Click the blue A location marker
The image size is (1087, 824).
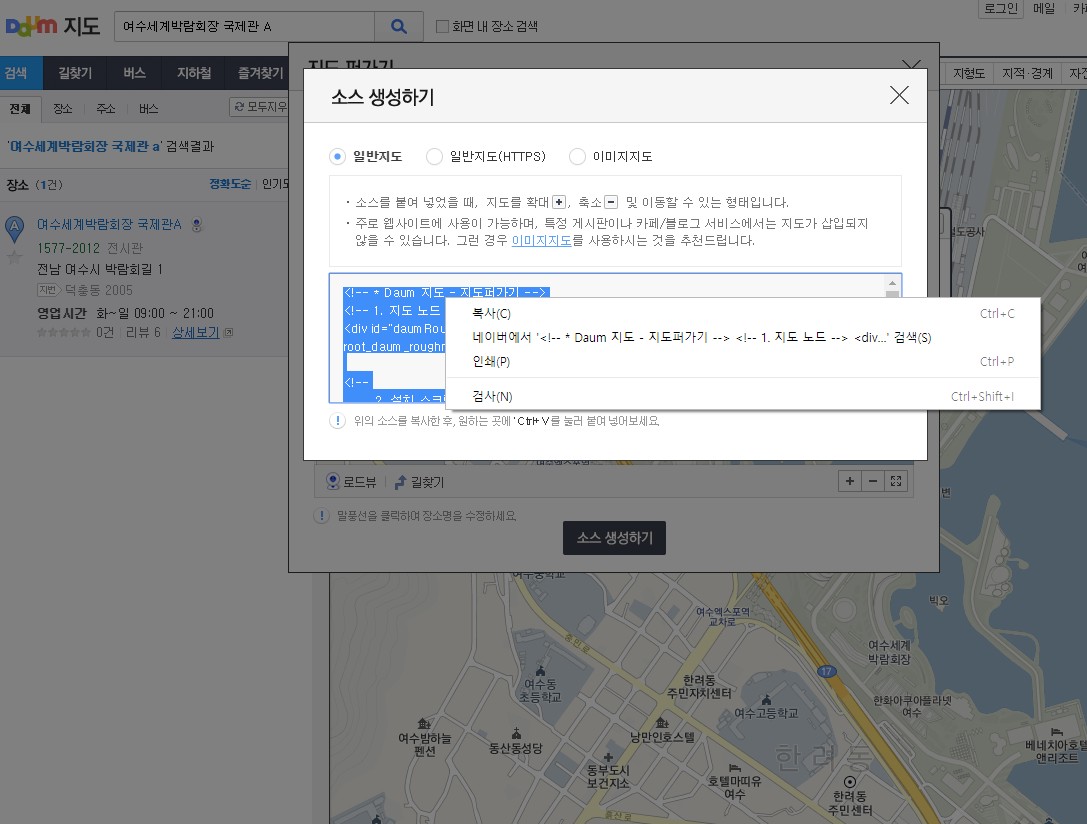click(x=14, y=229)
